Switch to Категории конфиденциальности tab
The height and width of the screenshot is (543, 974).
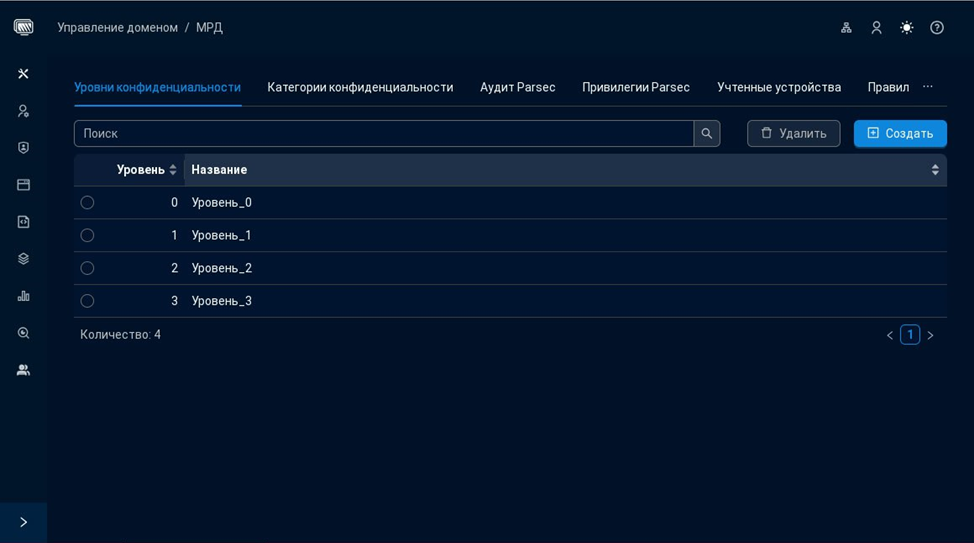point(360,87)
